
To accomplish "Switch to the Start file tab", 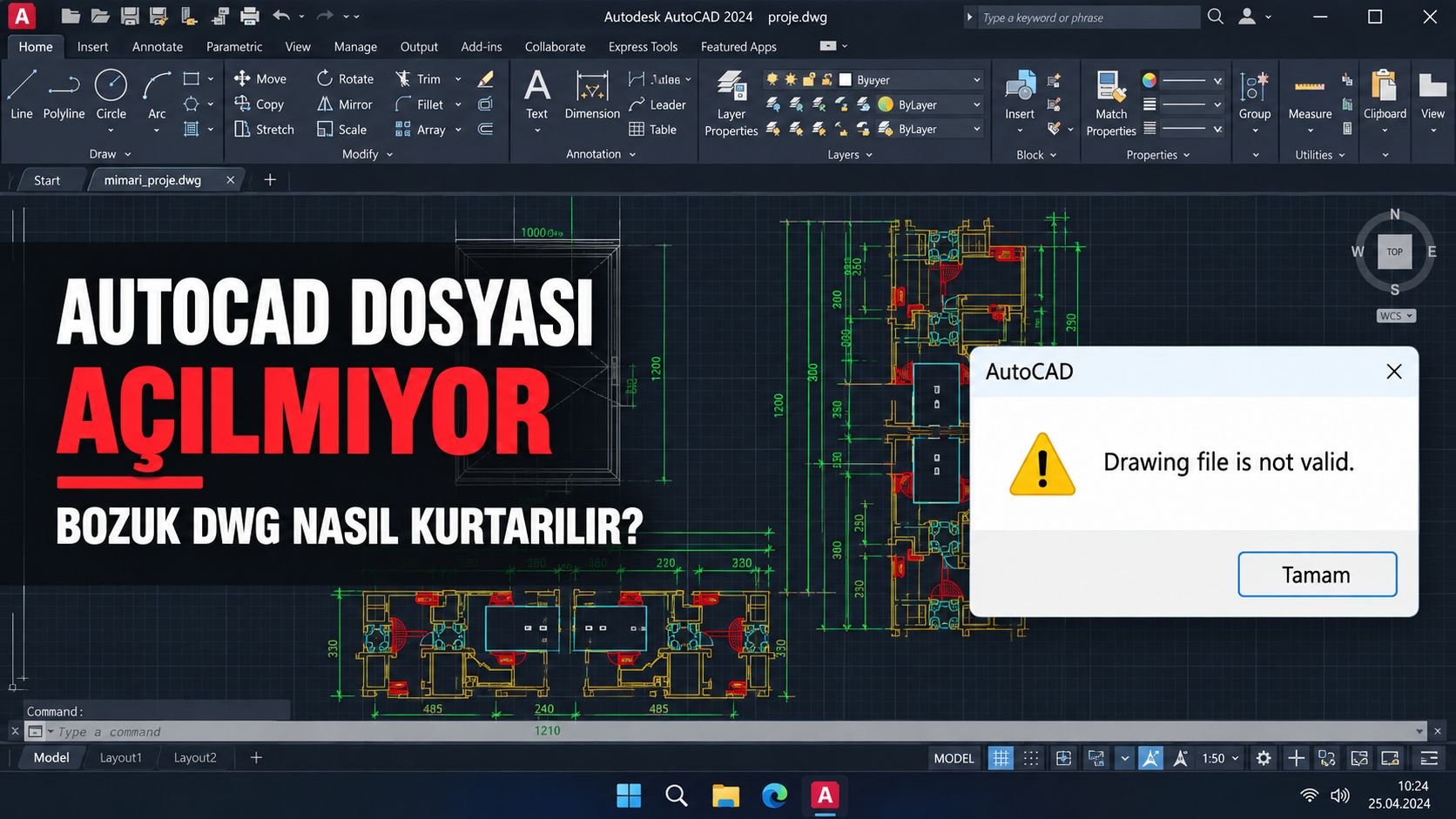I will click(x=47, y=180).
